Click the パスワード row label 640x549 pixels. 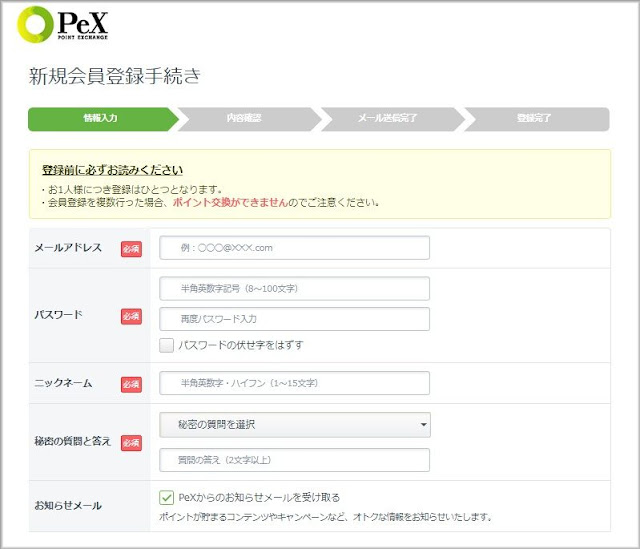(x=59, y=315)
